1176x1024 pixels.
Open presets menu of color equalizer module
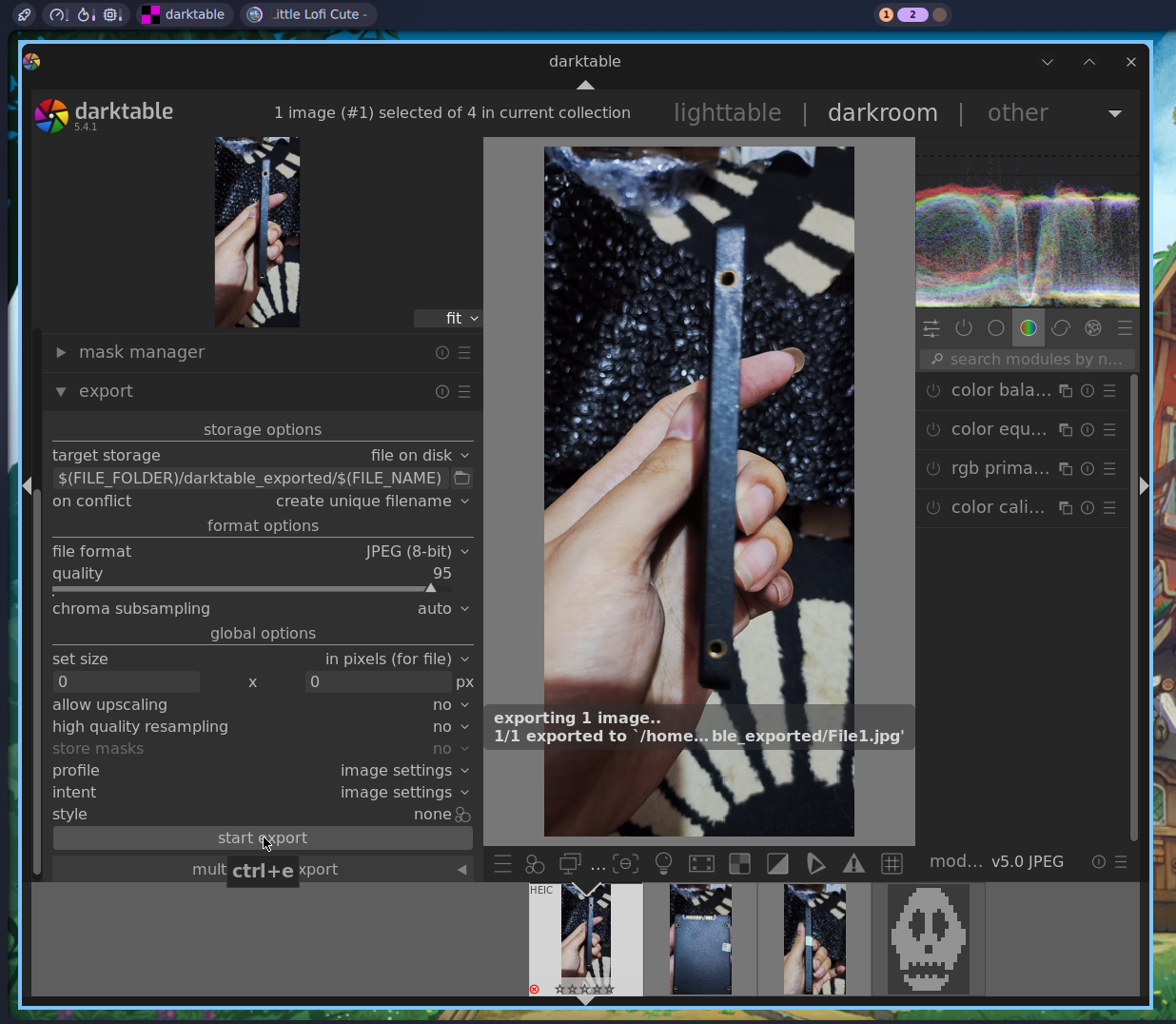[x=1109, y=430]
